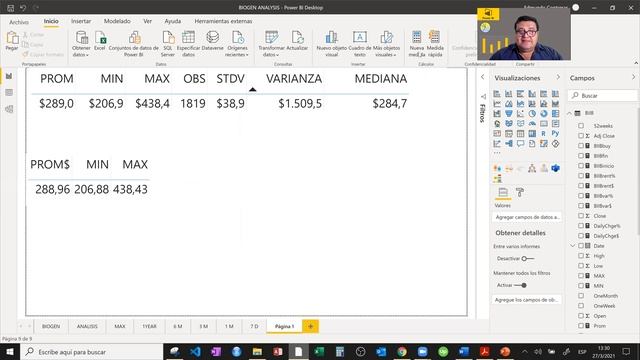The width and height of the screenshot is (640, 360).
Task: Toggle the Mantener todos los filtros switch
Action: tap(520, 285)
